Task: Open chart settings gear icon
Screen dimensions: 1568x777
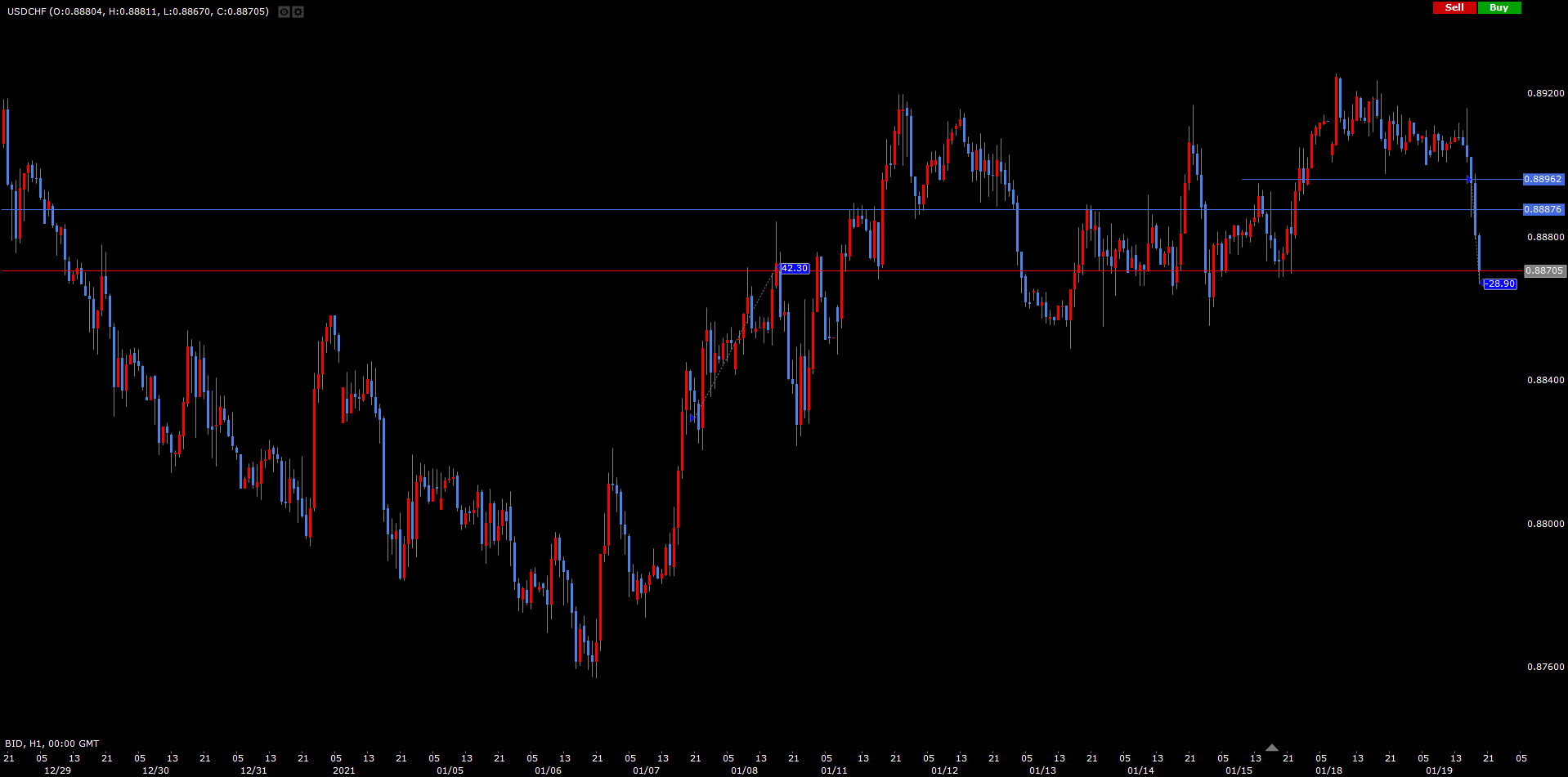Action: coord(298,11)
